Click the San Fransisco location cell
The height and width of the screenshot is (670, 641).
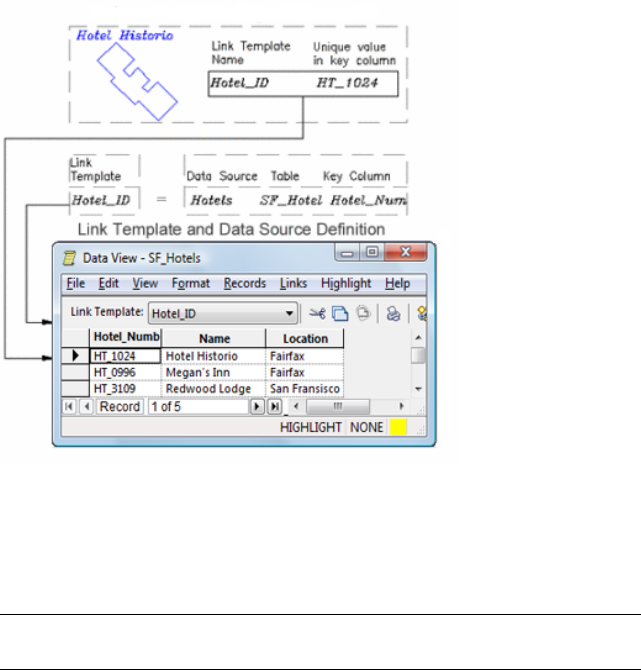305,389
